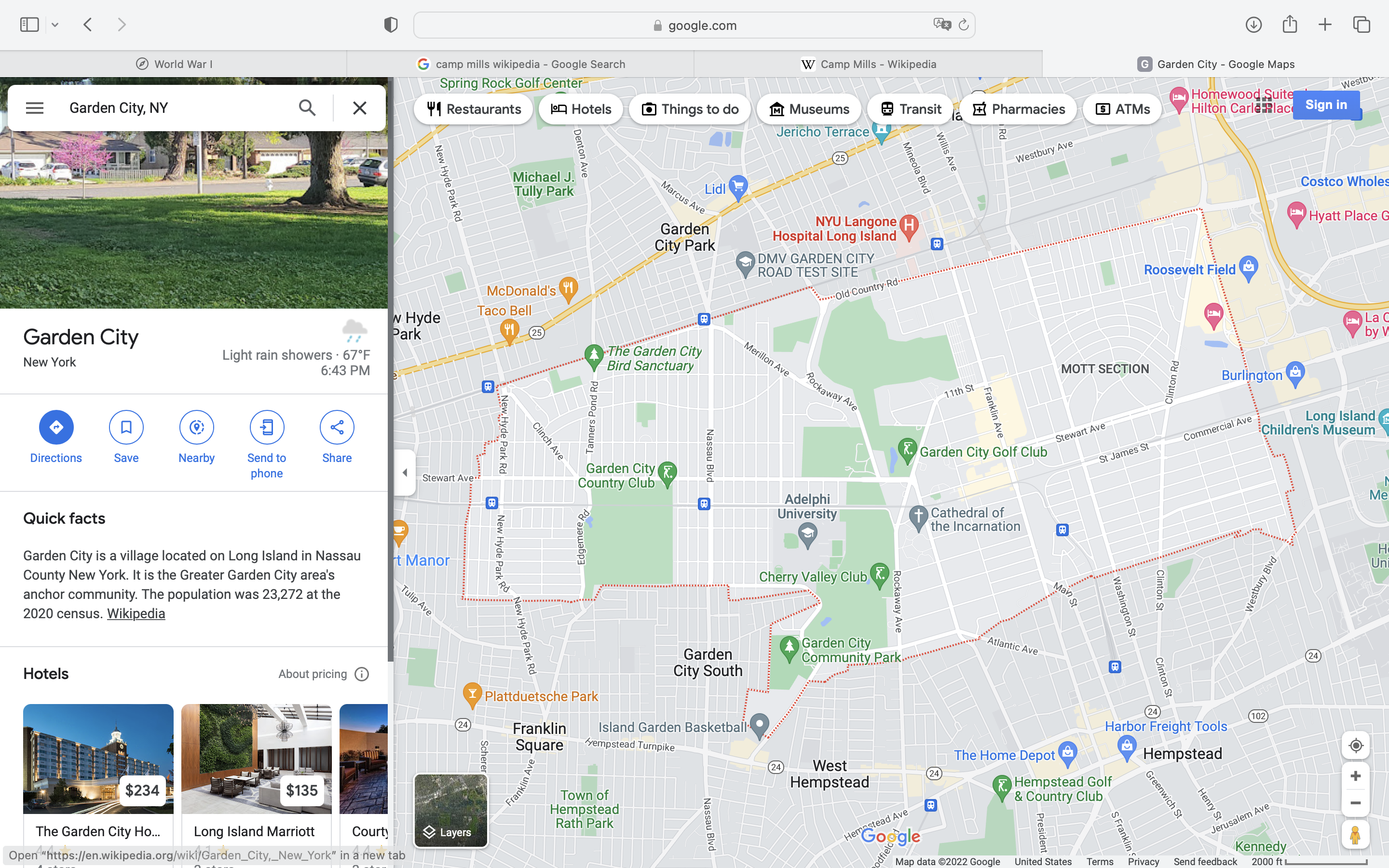Collapse the side panel
The height and width of the screenshot is (868, 1389).
coord(405,473)
